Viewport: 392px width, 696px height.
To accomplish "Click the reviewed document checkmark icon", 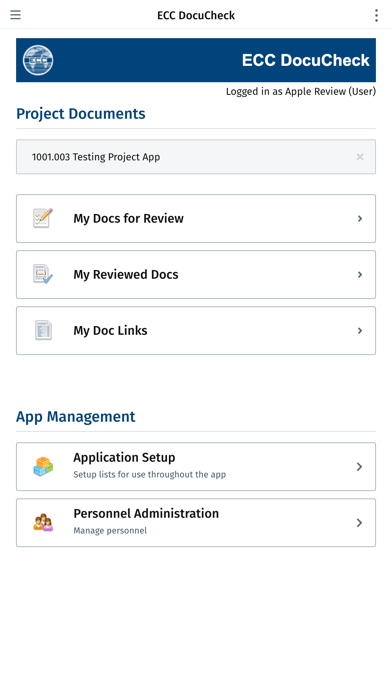I will [43, 274].
